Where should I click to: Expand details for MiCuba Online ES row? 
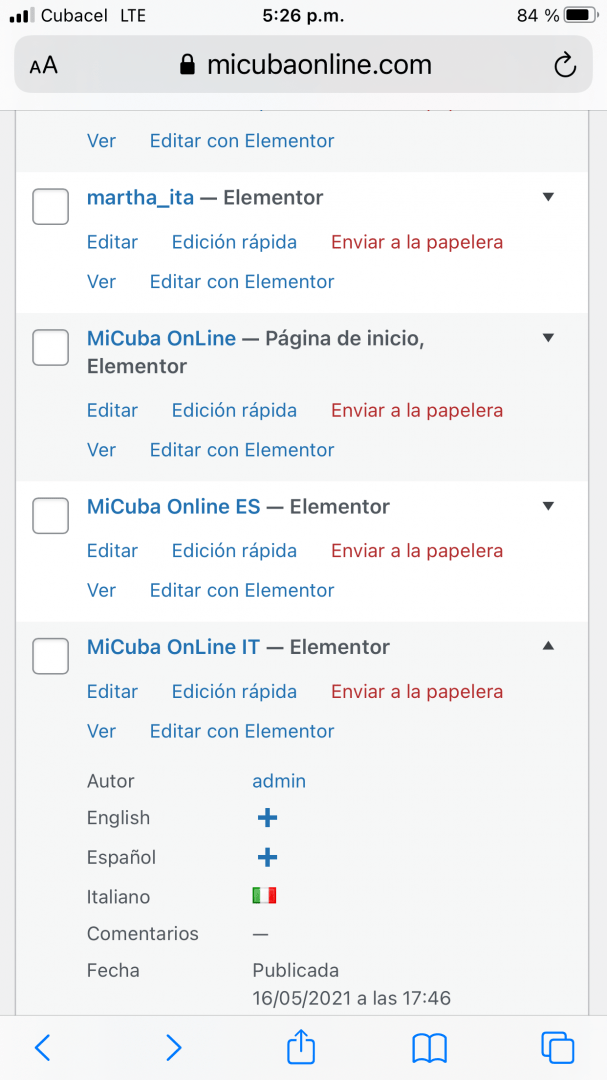coord(548,506)
